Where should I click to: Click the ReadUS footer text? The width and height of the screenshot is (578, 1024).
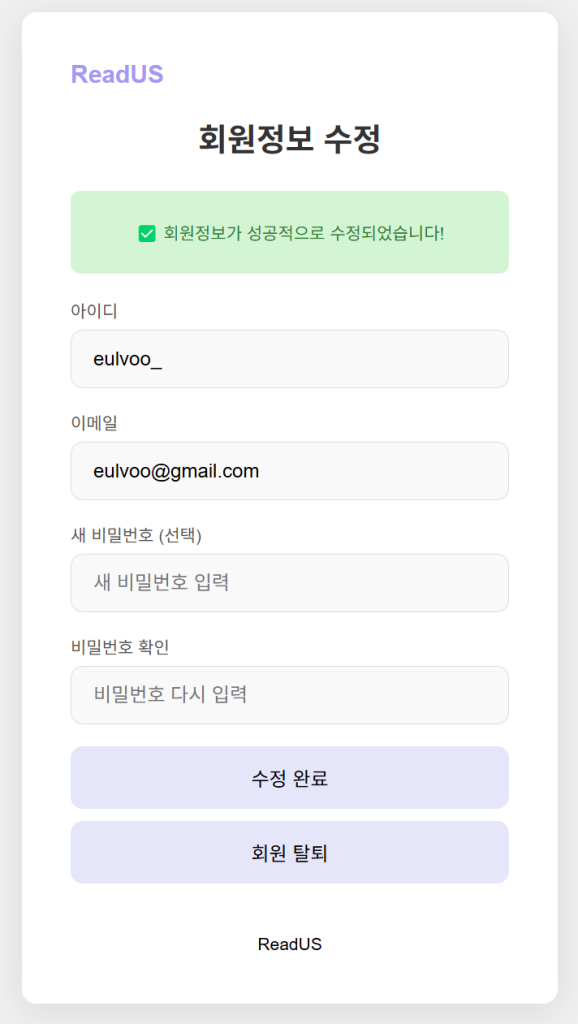[x=289, y=944]
